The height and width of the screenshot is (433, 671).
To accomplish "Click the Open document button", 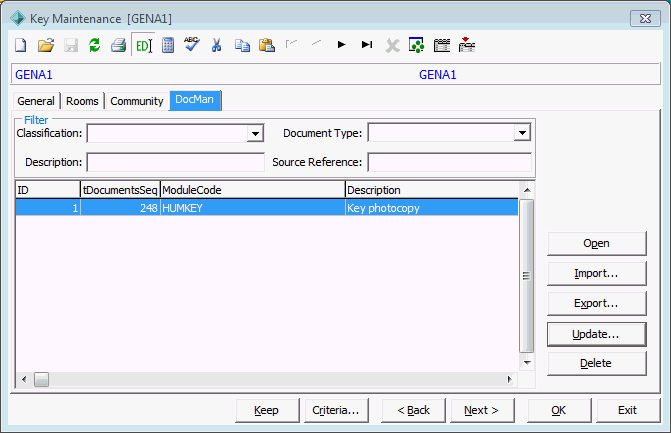I will pyautogui.click(x=597, y=243).
